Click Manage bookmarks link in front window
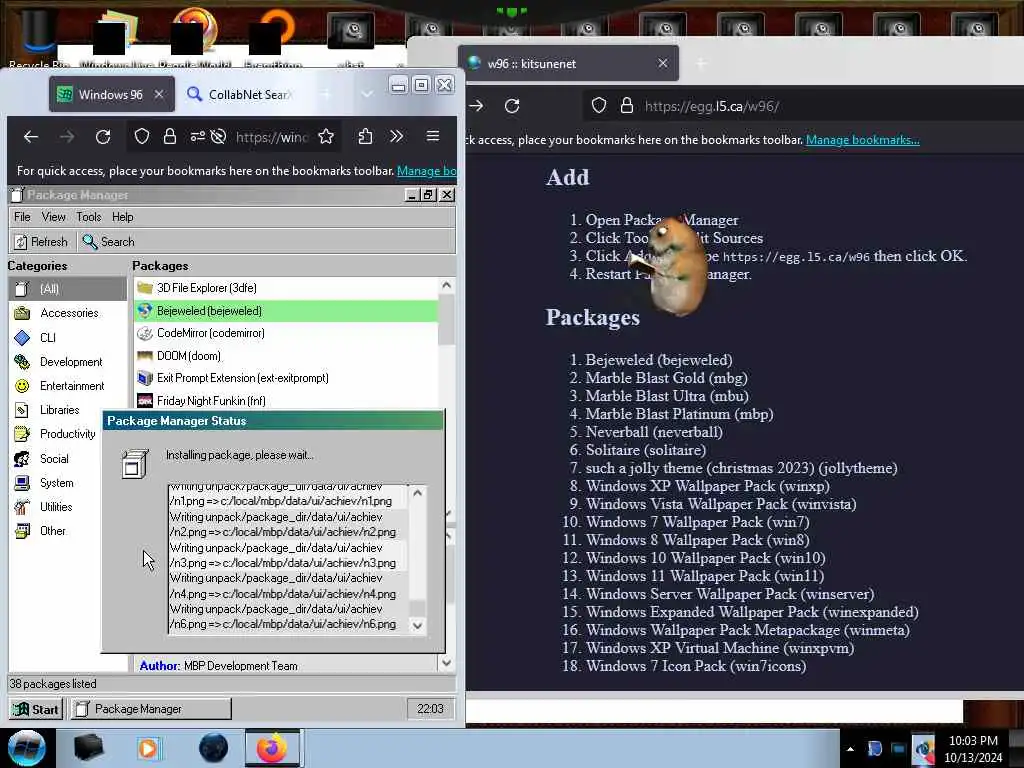This screenshot has width=1024, height=768. (x=426, y=170)
